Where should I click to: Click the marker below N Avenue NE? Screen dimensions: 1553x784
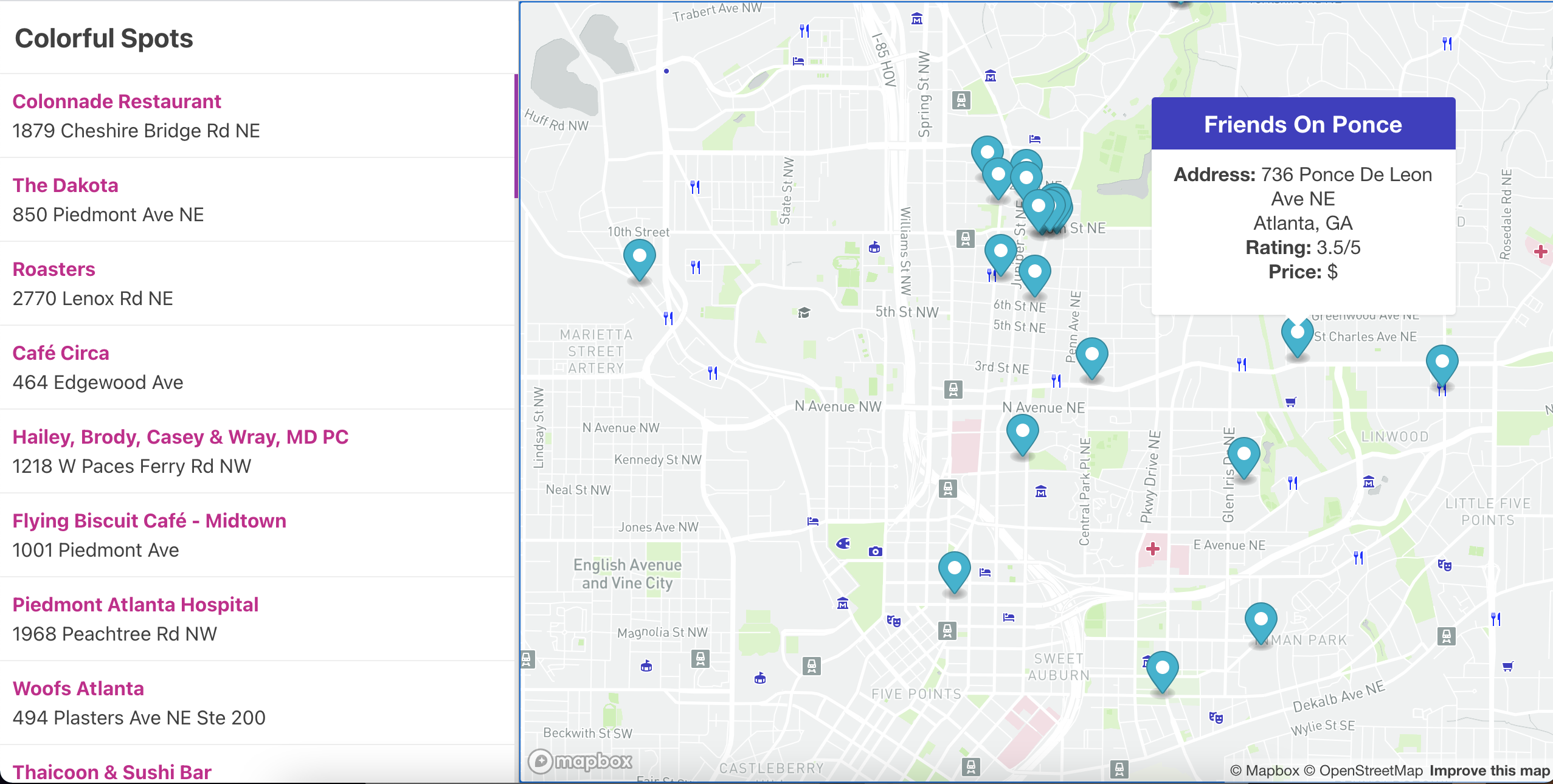(x=1023, y=435)
